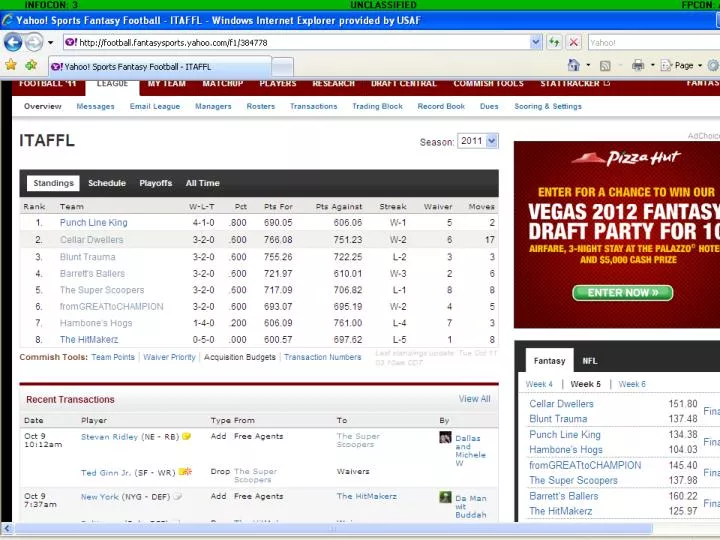Click ENTER NOW on Pizza Hut ad

[x=623, y=293]
